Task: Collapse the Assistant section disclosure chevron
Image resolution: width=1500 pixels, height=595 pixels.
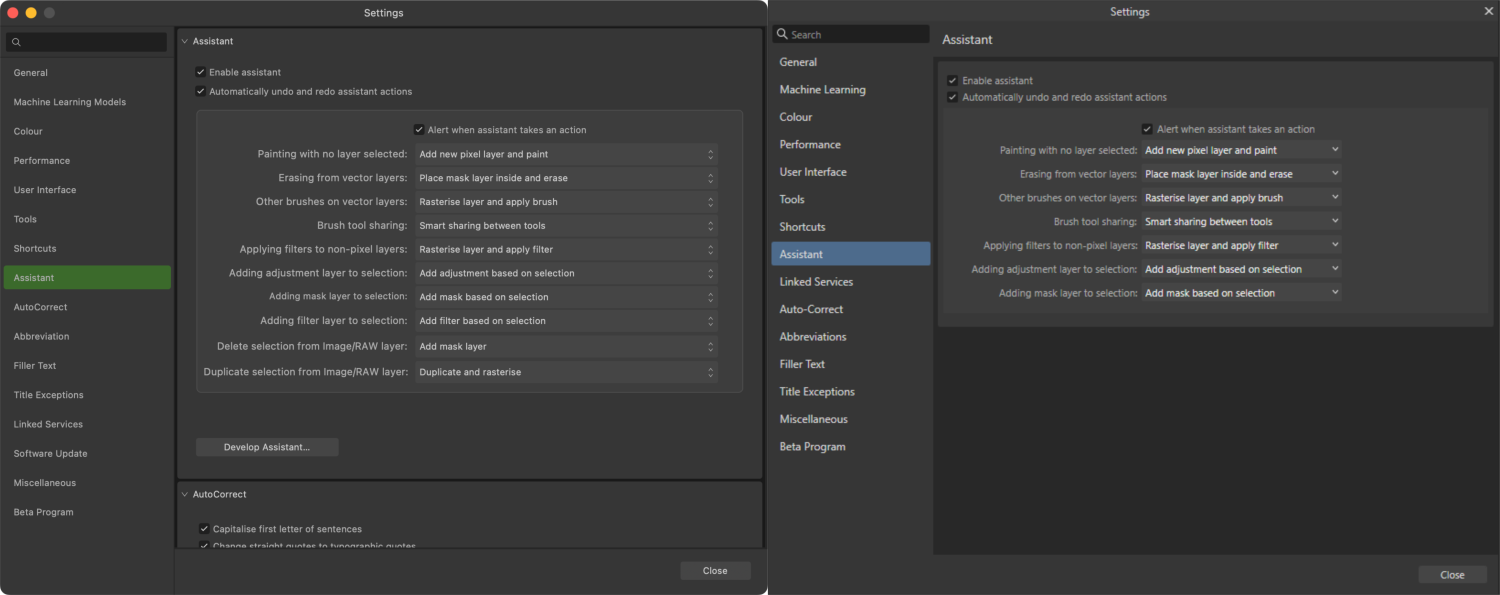Action: (x=184, y=41)
